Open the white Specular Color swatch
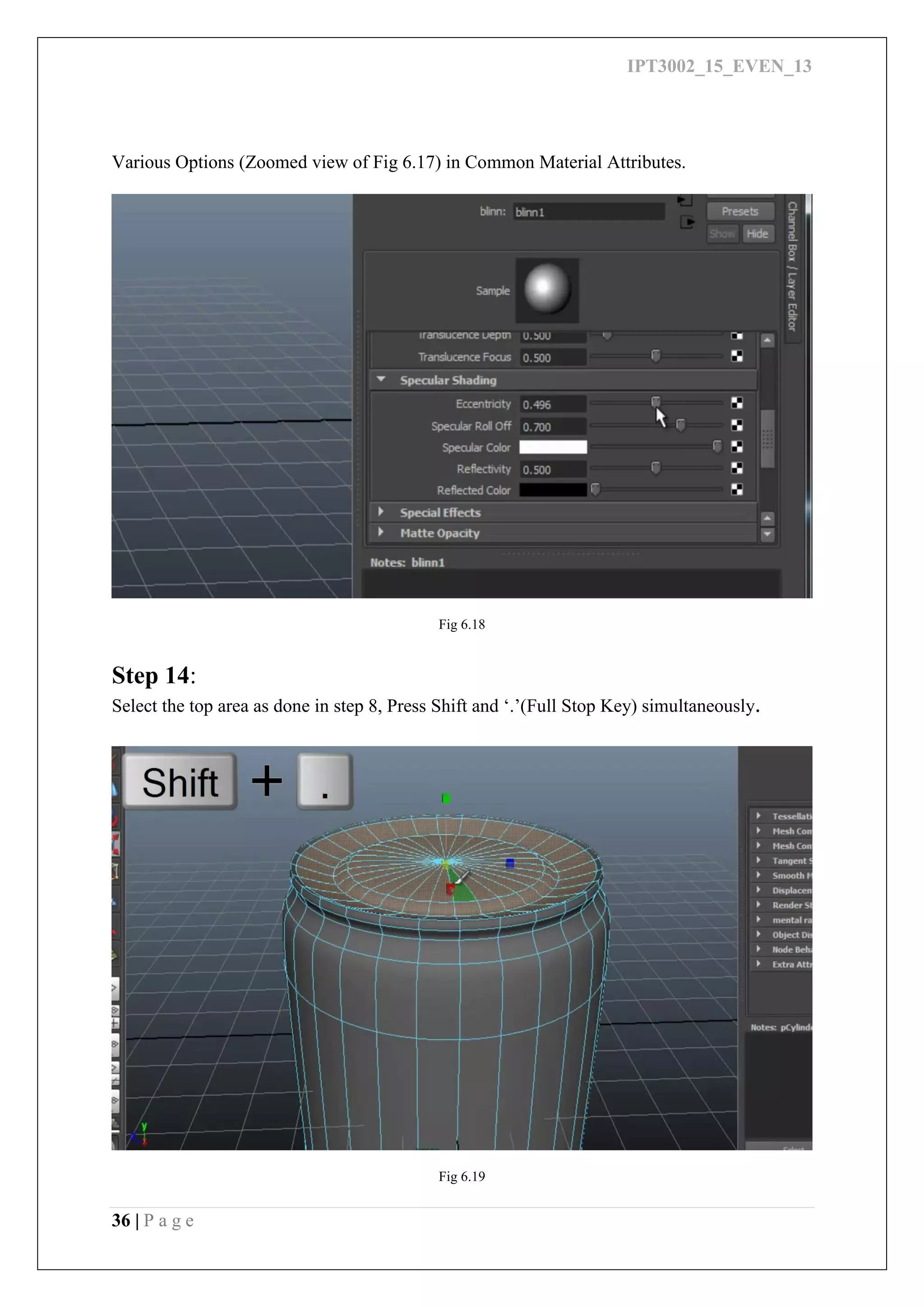The image size is (924, 1307). click(x=553, y=447)
